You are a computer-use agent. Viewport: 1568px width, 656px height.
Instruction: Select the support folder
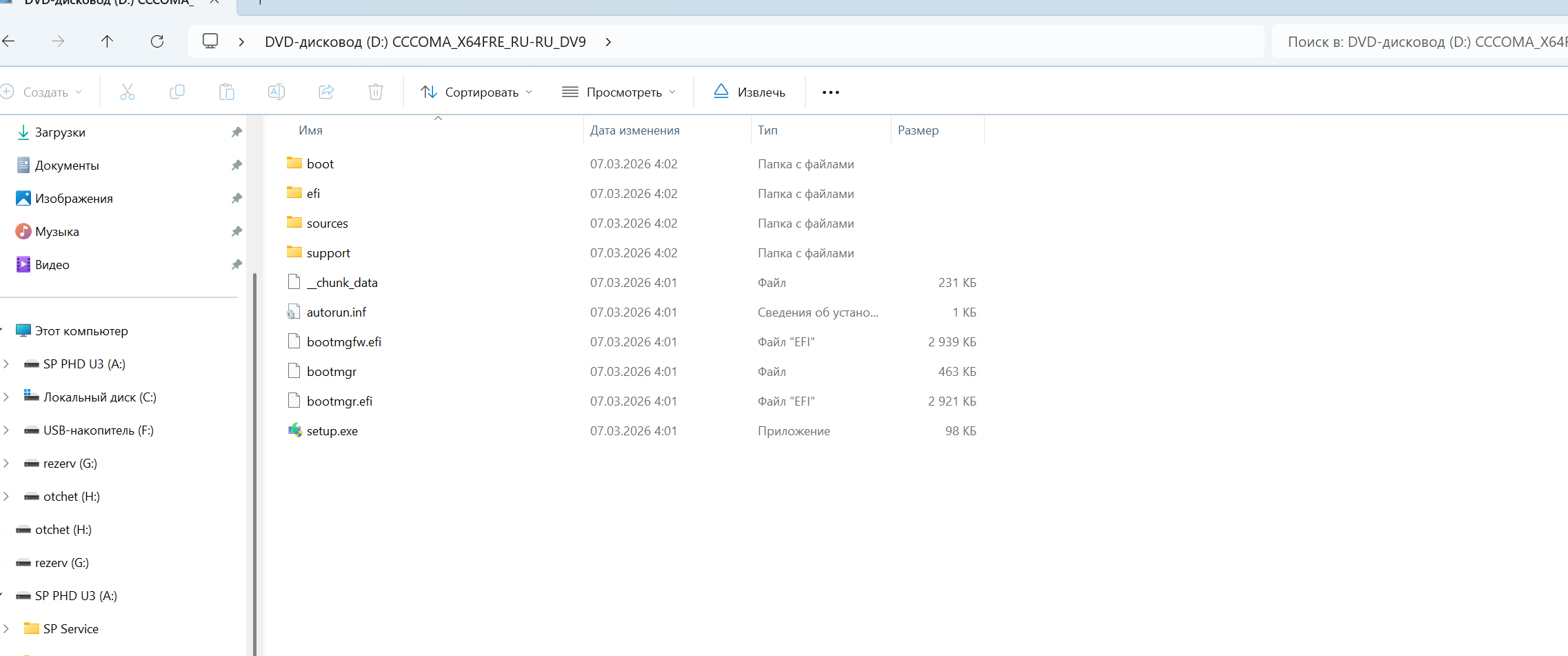(328, 253)
